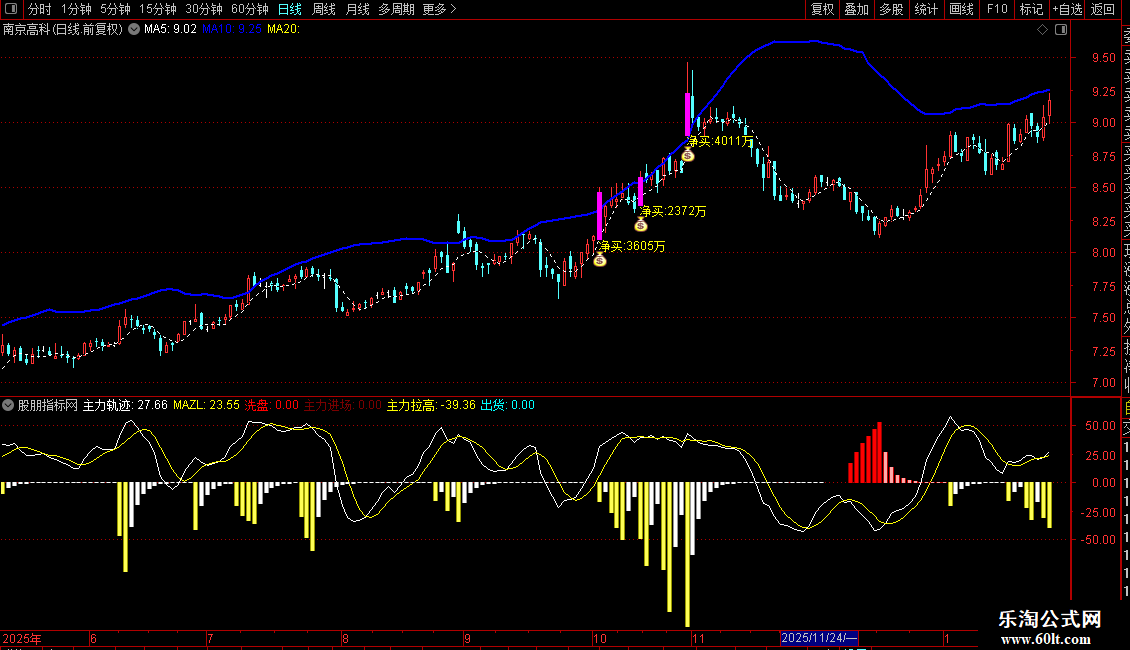Click the 2025年 label on time axis

(x=22, y=638)
